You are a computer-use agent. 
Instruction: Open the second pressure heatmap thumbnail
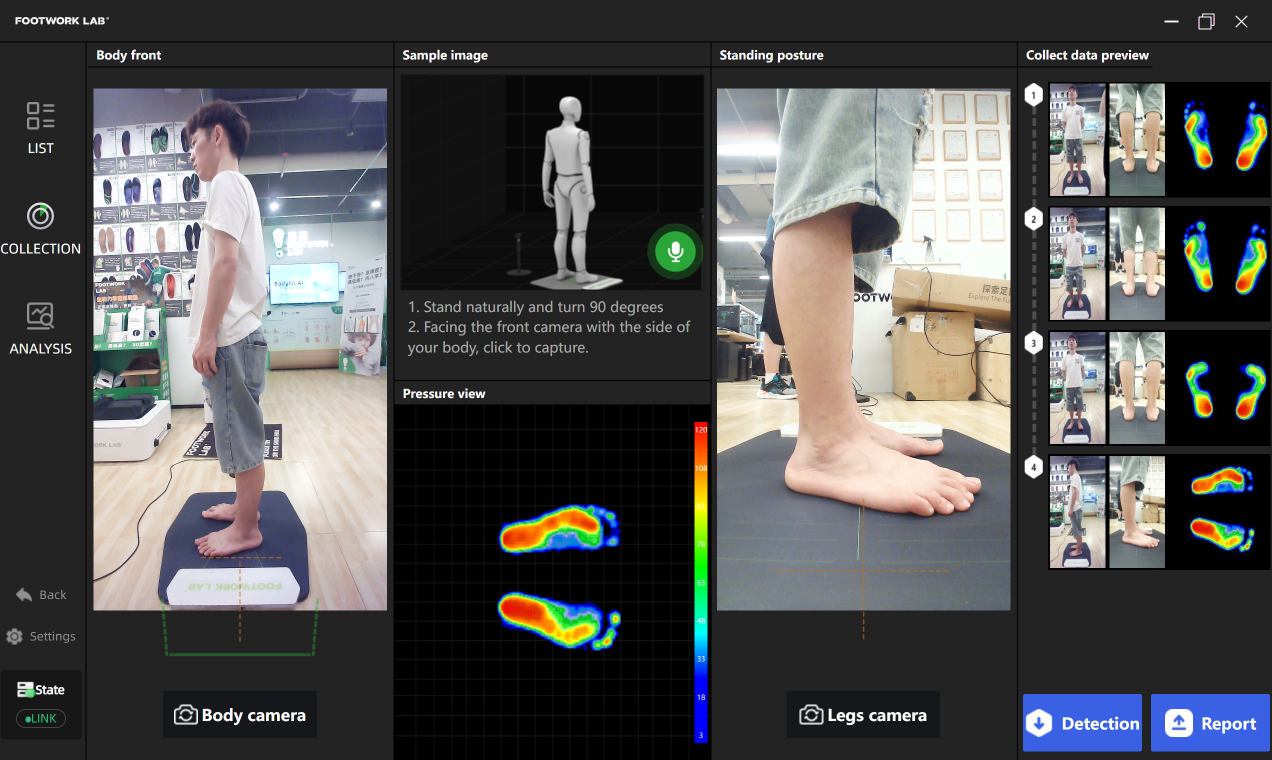(1221, 263)
